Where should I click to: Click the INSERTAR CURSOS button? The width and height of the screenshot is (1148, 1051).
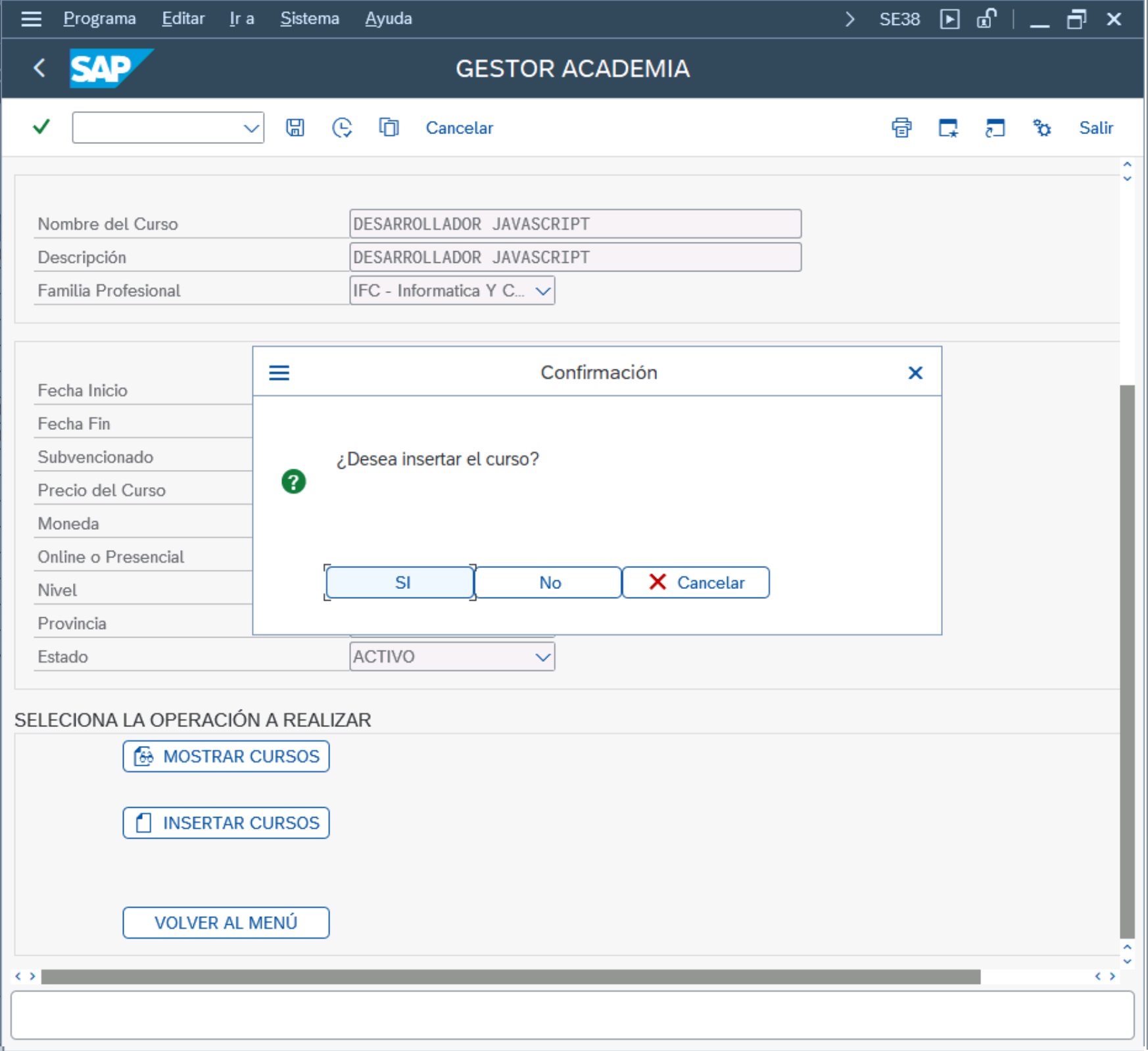226,823
